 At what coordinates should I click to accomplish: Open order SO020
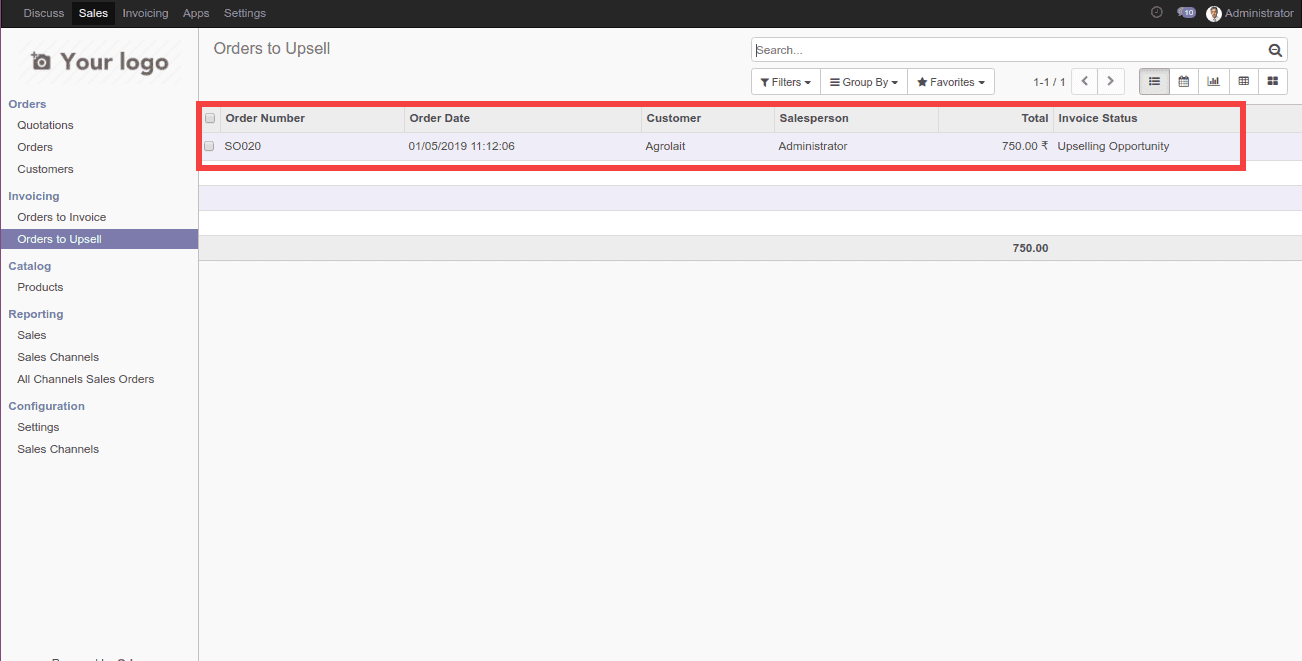243,146
